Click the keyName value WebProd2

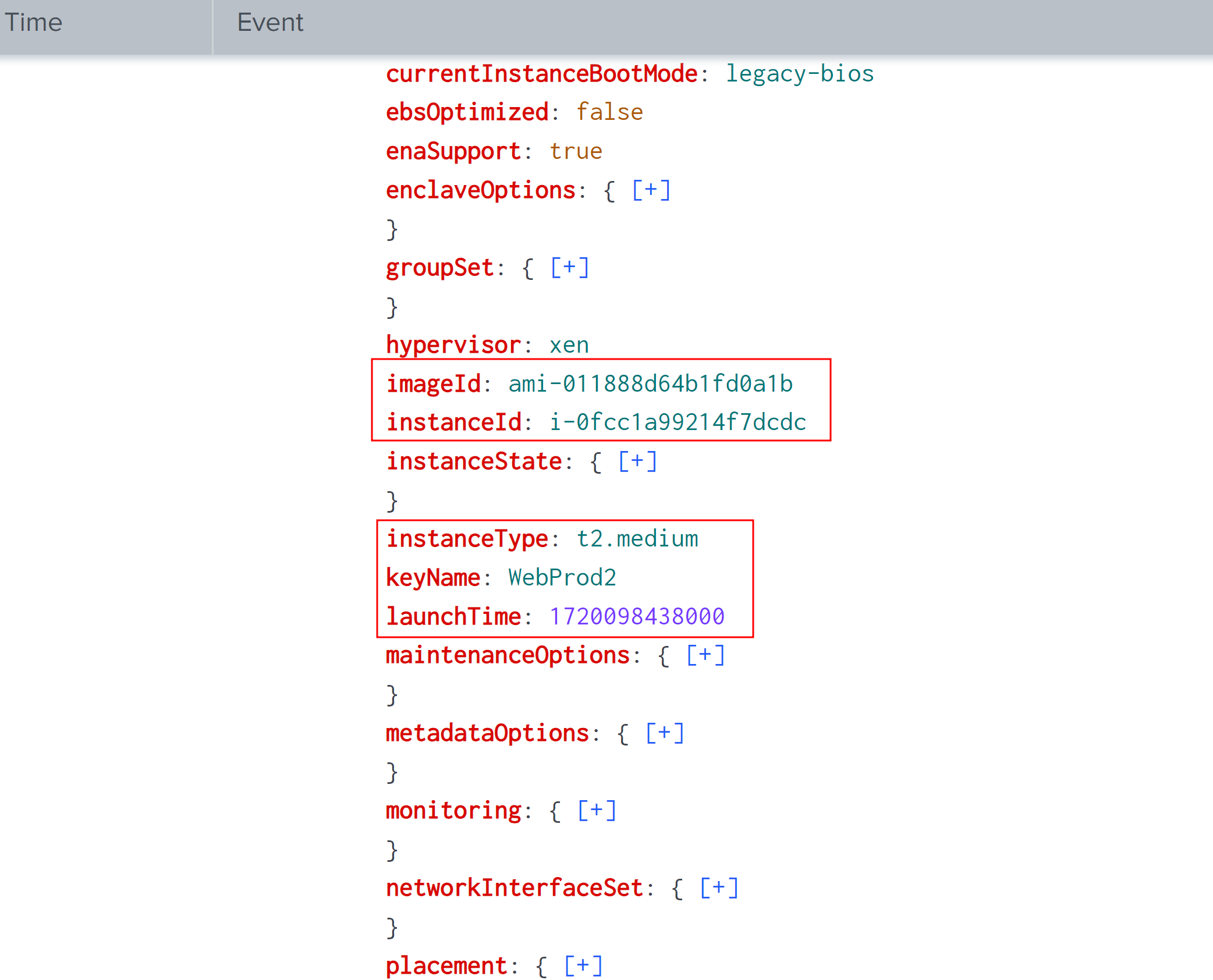[x=562, y=578]
